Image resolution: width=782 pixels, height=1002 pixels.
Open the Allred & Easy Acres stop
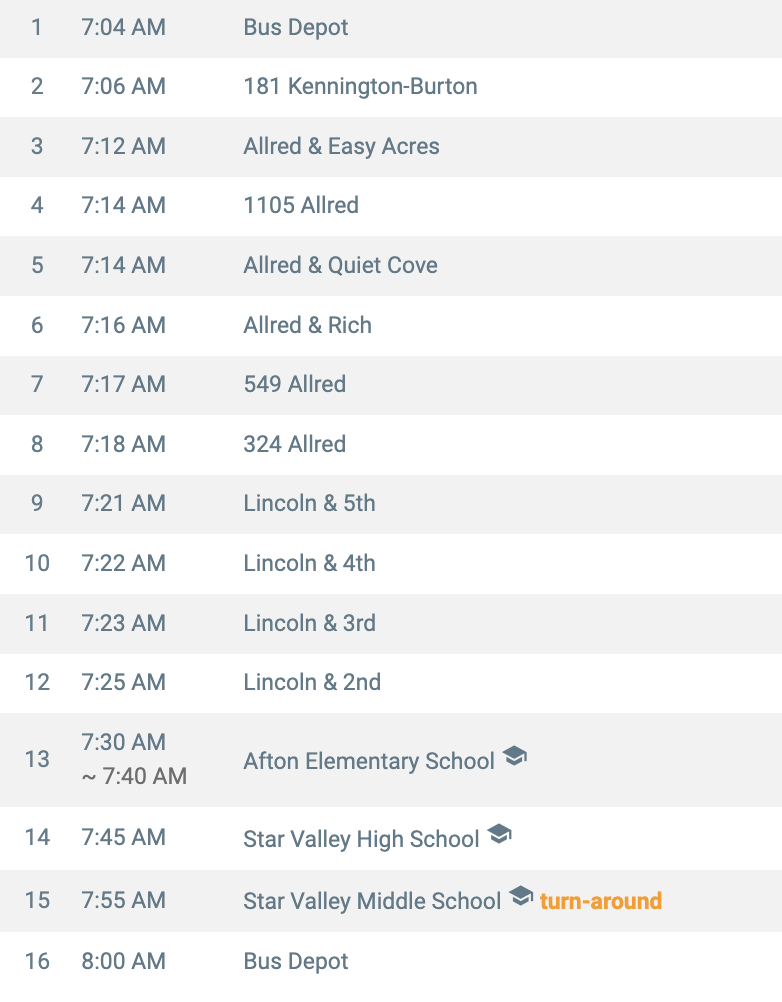coord(341,147)
